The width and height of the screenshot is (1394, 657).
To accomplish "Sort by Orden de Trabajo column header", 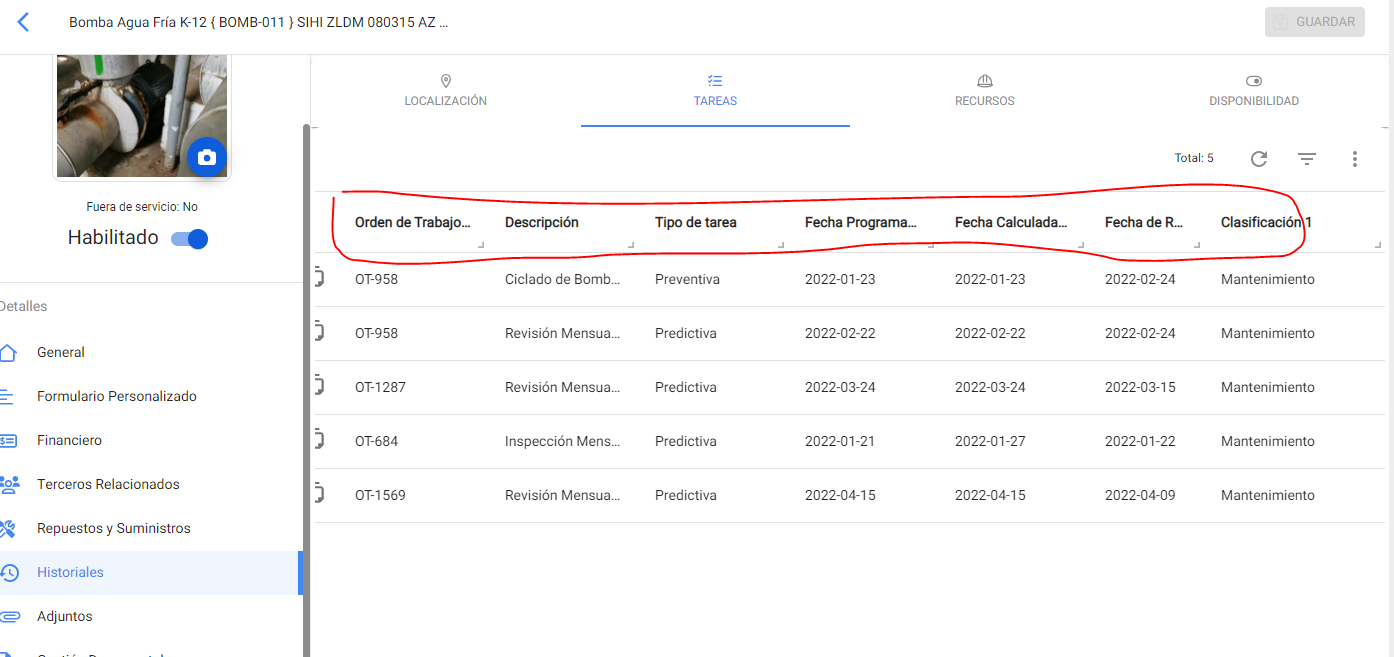I will (412, 222).
